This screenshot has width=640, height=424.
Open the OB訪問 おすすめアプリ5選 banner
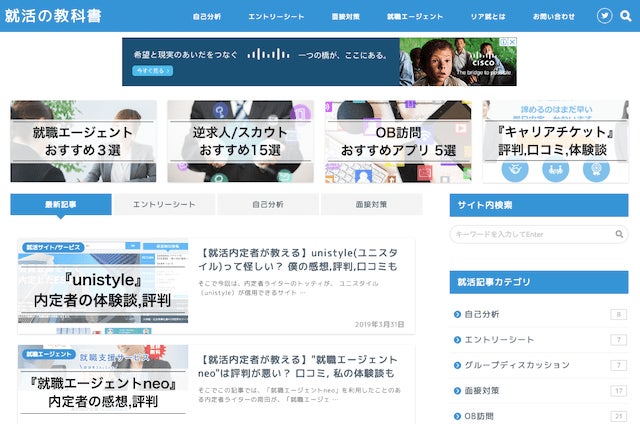(x=398, y=141)
